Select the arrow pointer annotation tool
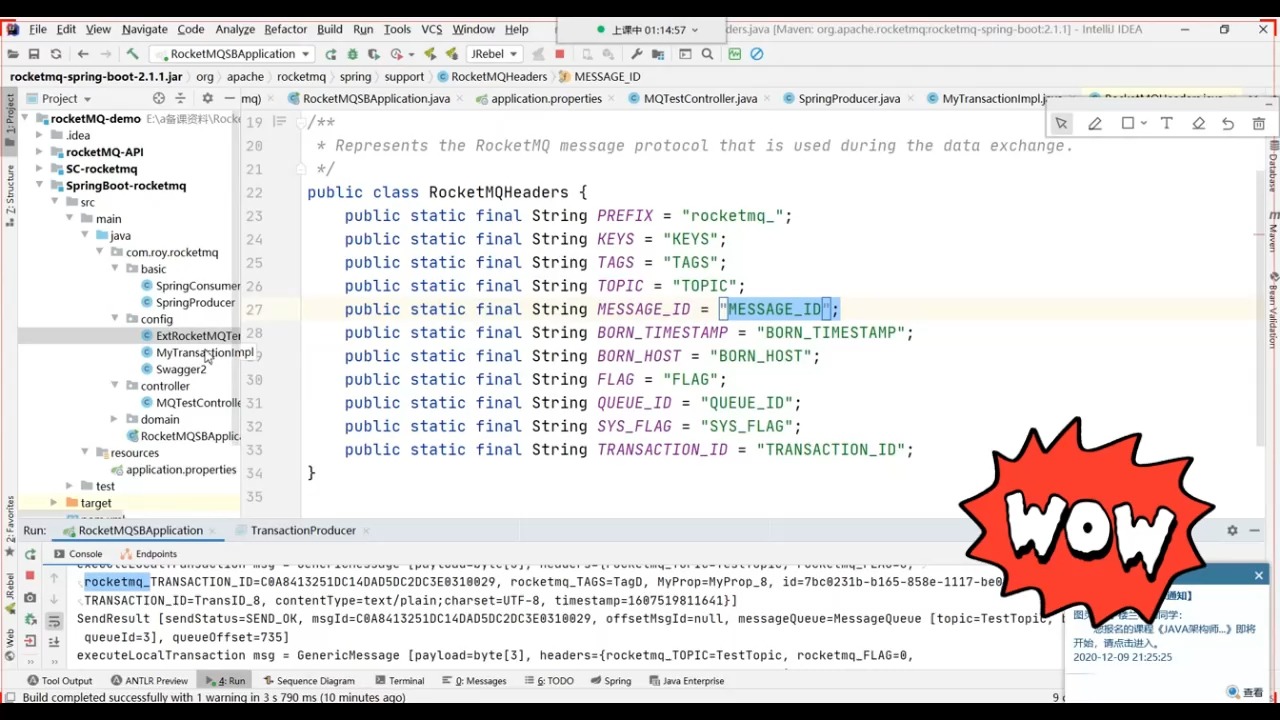 [1061, 124]
